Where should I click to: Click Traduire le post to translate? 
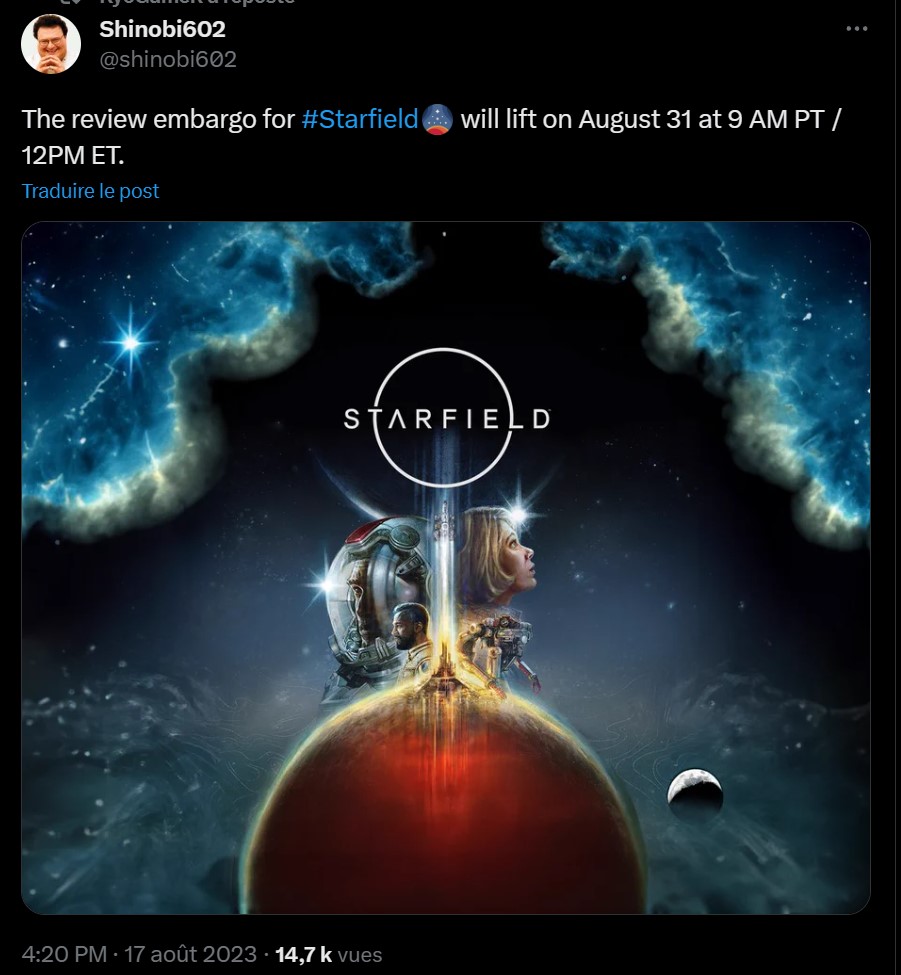tap(90, 191)
